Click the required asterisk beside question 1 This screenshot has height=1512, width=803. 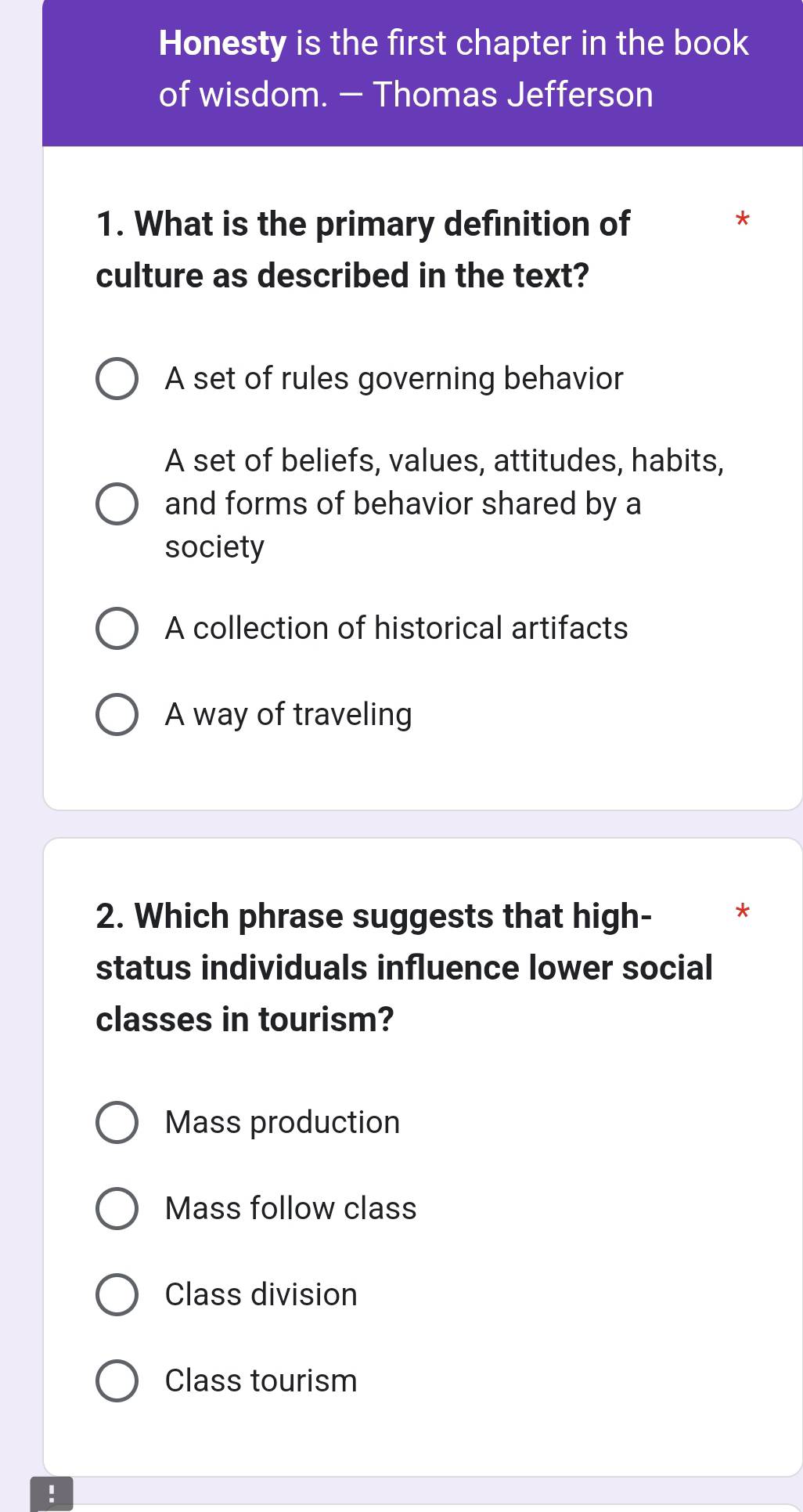[x=743, y=219]
